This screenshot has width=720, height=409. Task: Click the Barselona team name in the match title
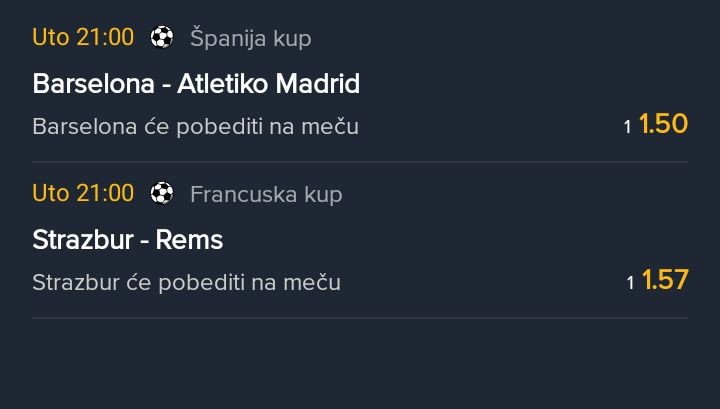[x=94, y=84]
